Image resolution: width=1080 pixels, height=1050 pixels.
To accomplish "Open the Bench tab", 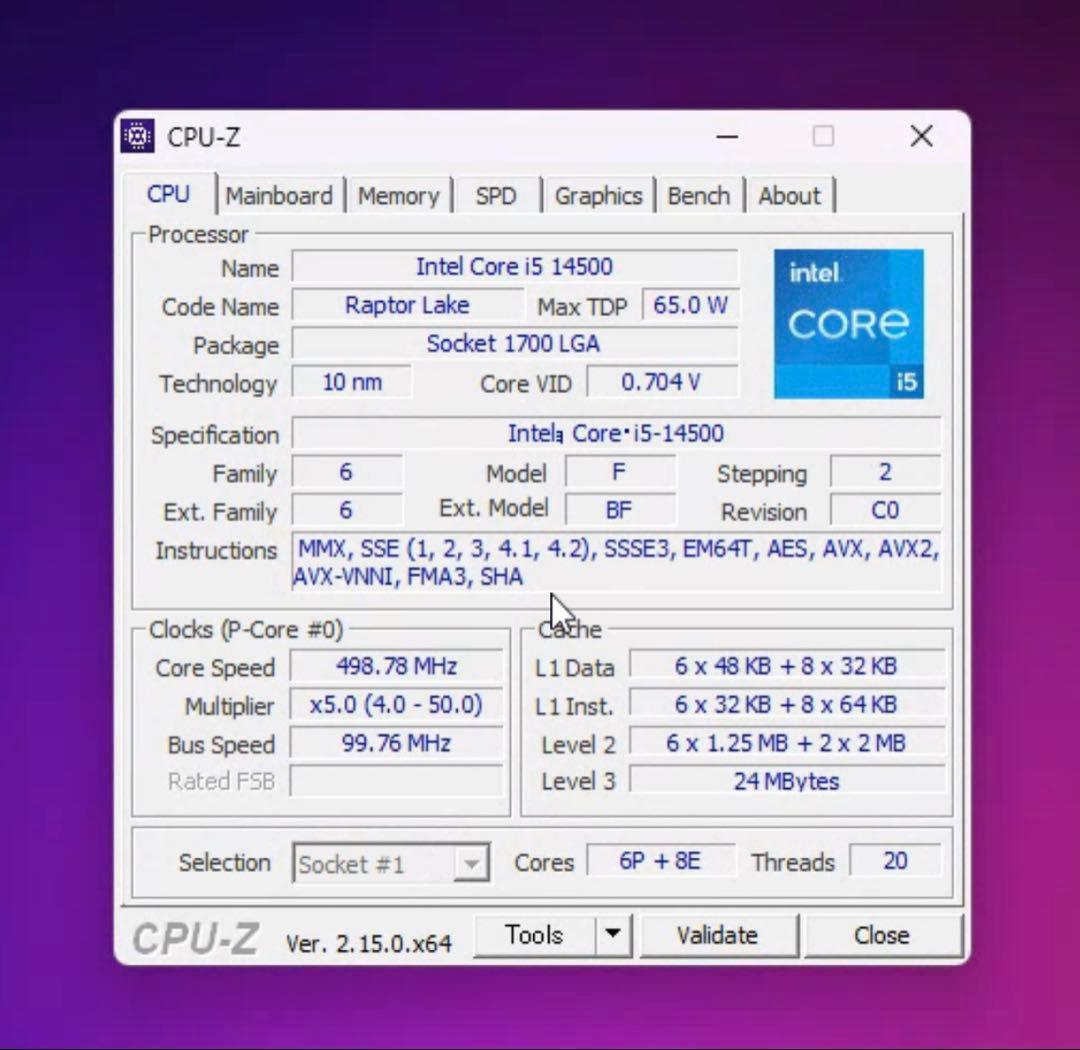I will click(699, 195).
